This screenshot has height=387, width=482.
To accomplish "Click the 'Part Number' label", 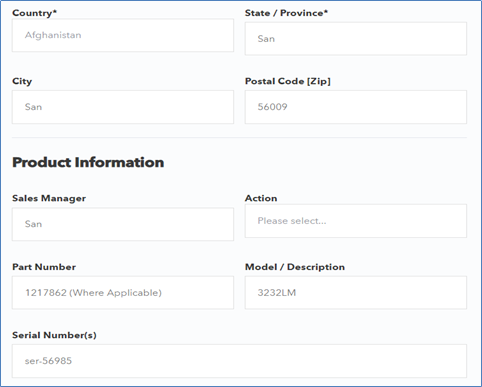I will point(44,267).
